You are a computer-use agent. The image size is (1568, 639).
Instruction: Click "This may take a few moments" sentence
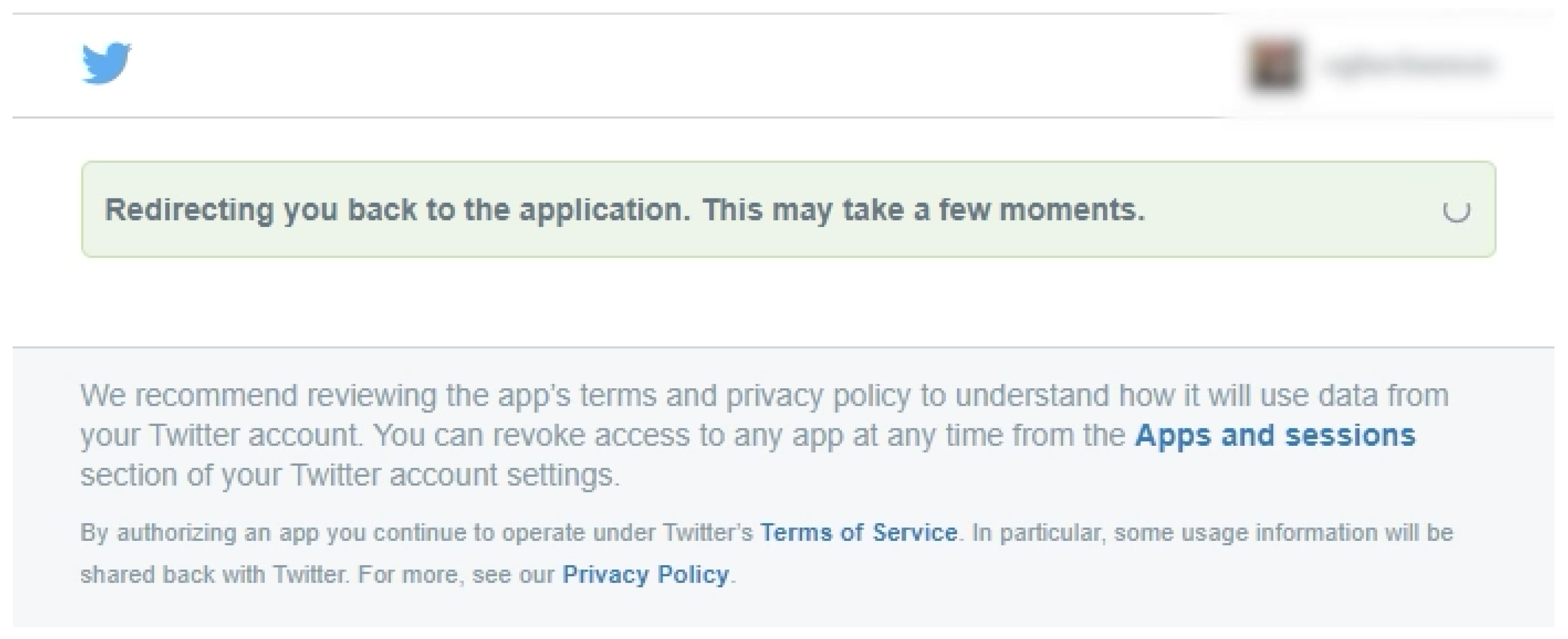click(x=923, y=211)
